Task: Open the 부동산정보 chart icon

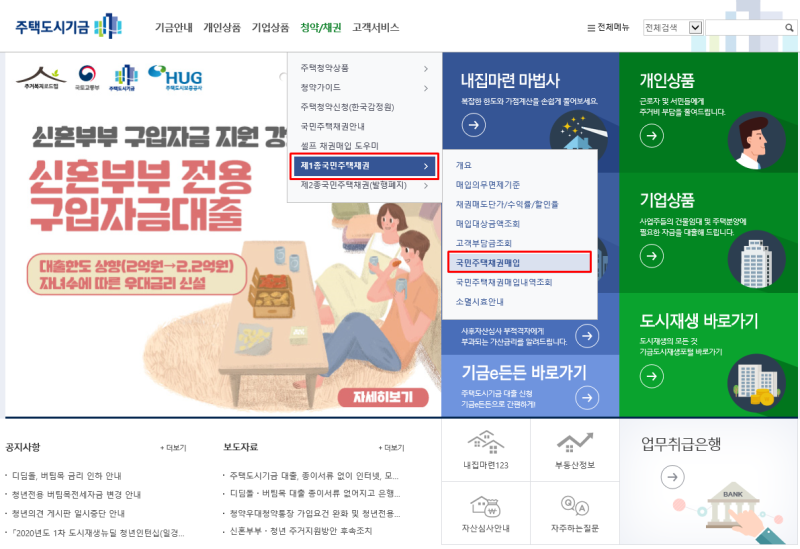Action: pos(574,442)
